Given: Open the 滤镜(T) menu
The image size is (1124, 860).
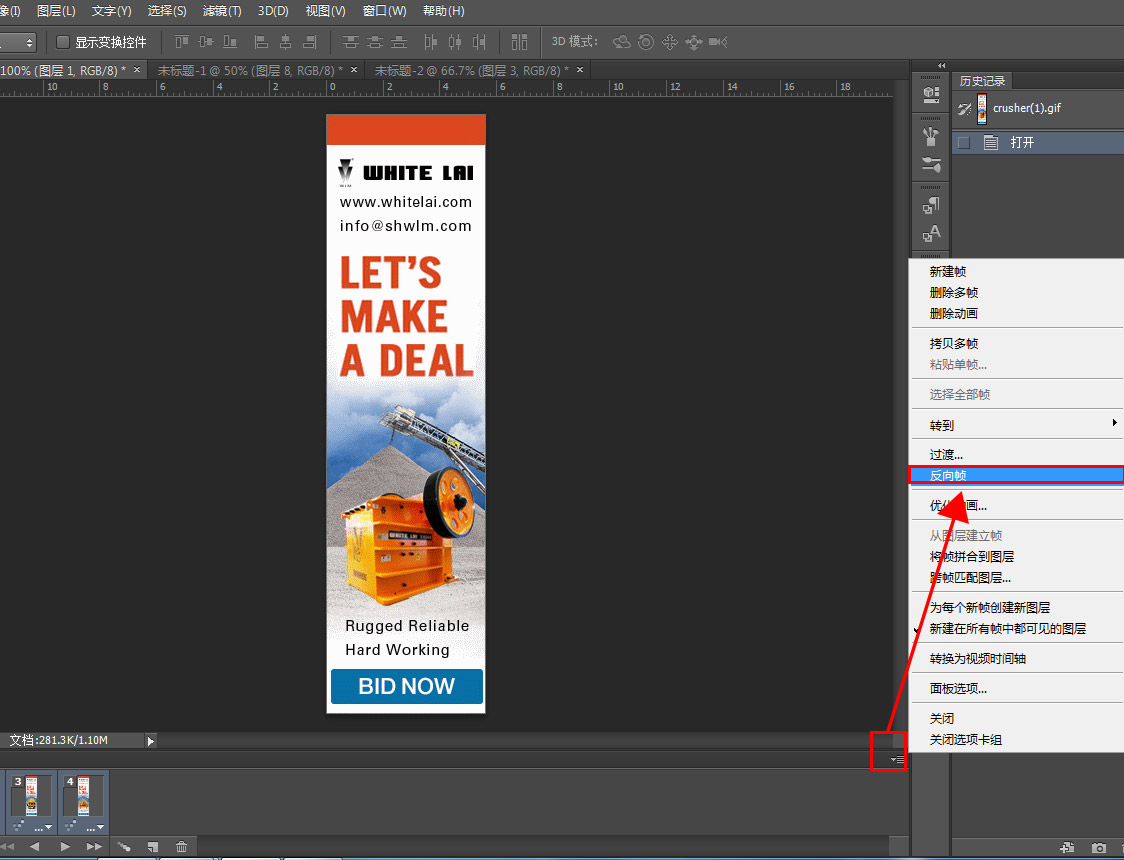Looking at the screenshot, I should click(x=222, y=11).
